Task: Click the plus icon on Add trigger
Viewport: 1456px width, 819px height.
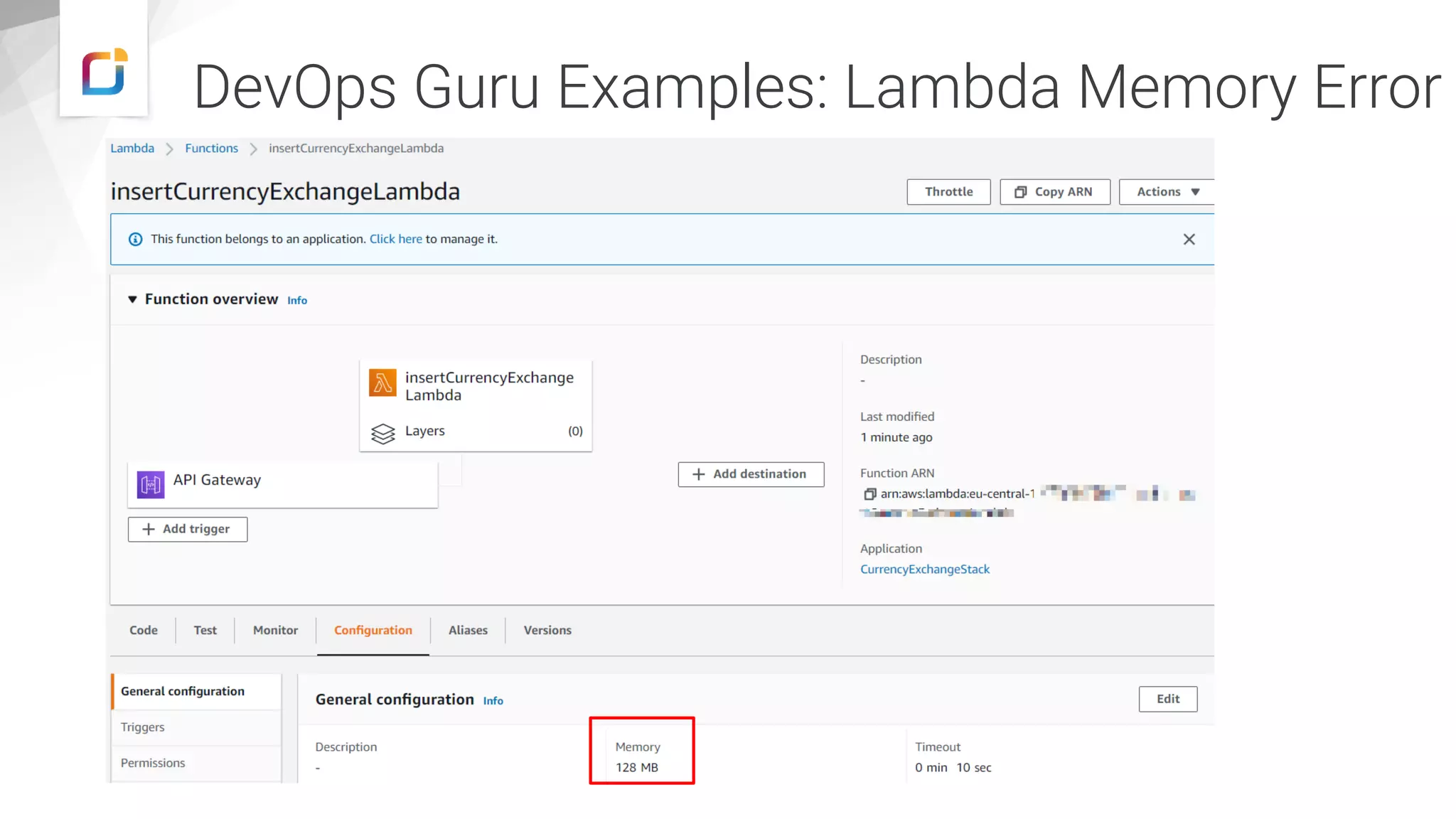Action: 149,530
